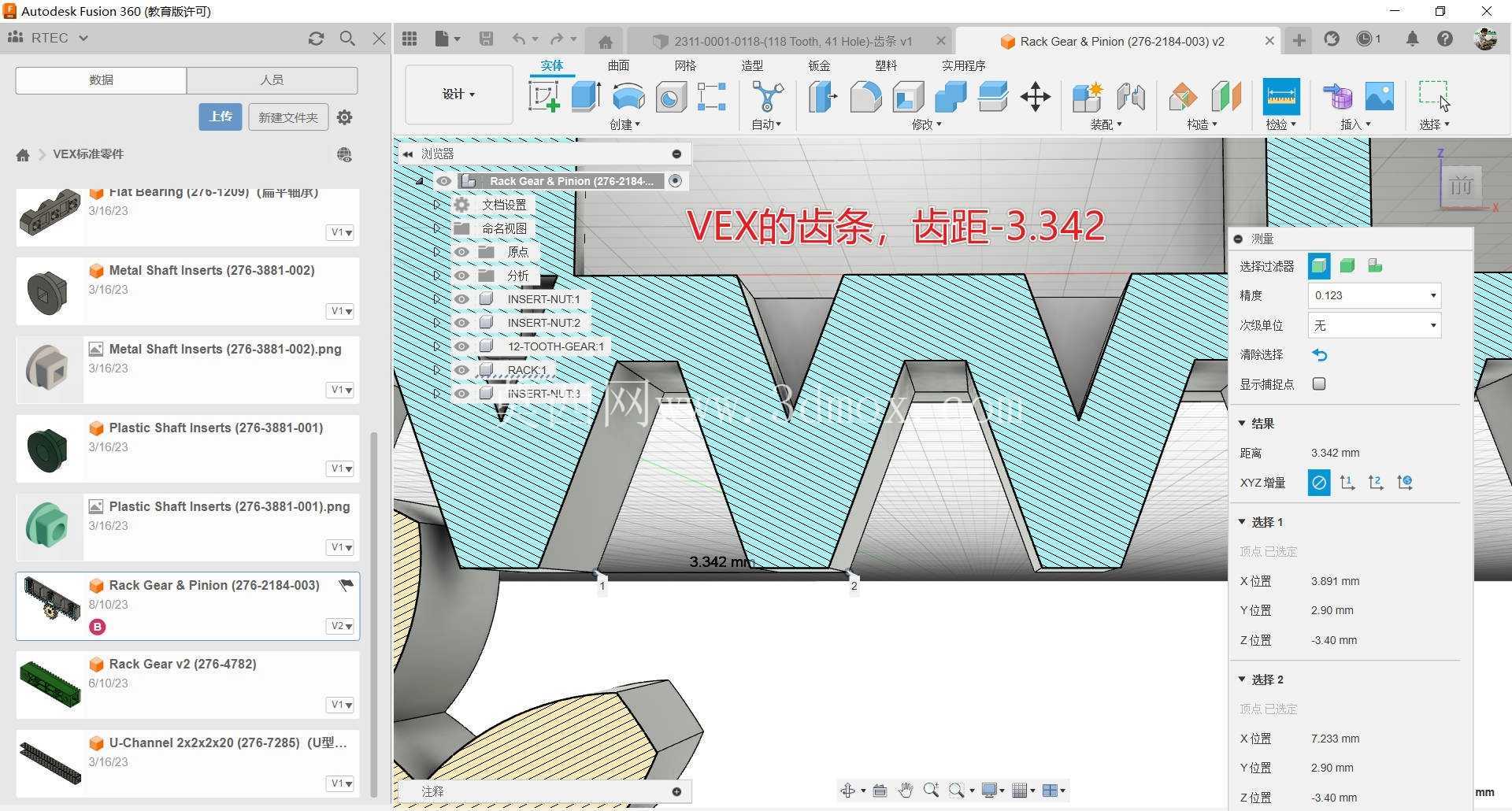The height and width of the screenshot is (811, 1512).
Task: Open the V2 version dropdown of Rack Gear & Pinion
Action: point(341,626)
